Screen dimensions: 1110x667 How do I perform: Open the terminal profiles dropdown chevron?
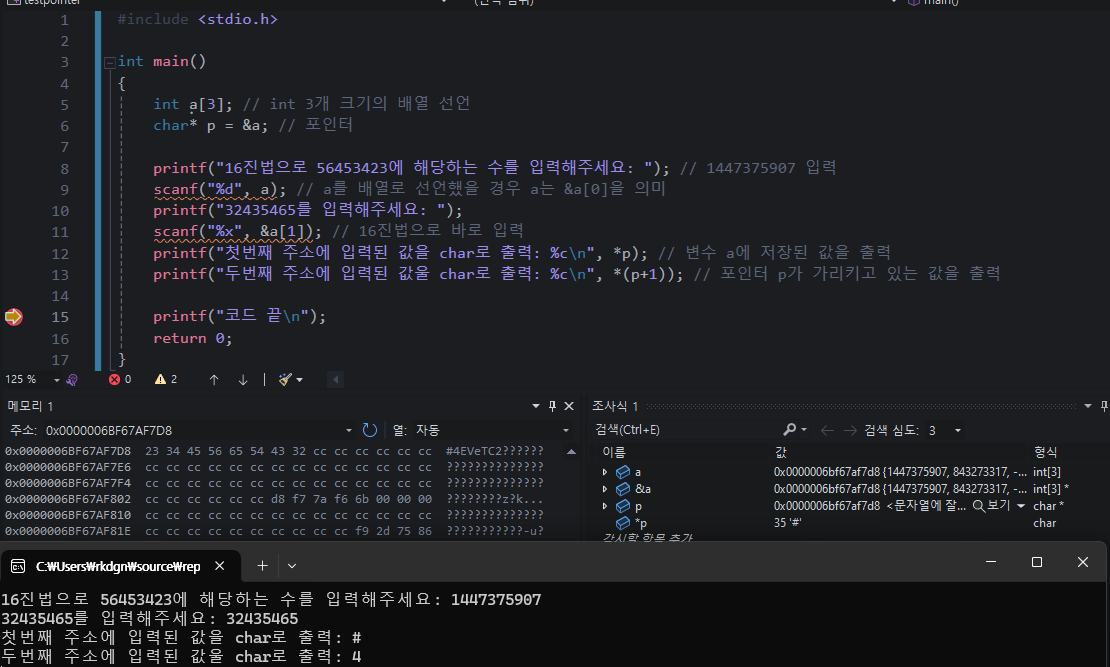click(292, 566)
